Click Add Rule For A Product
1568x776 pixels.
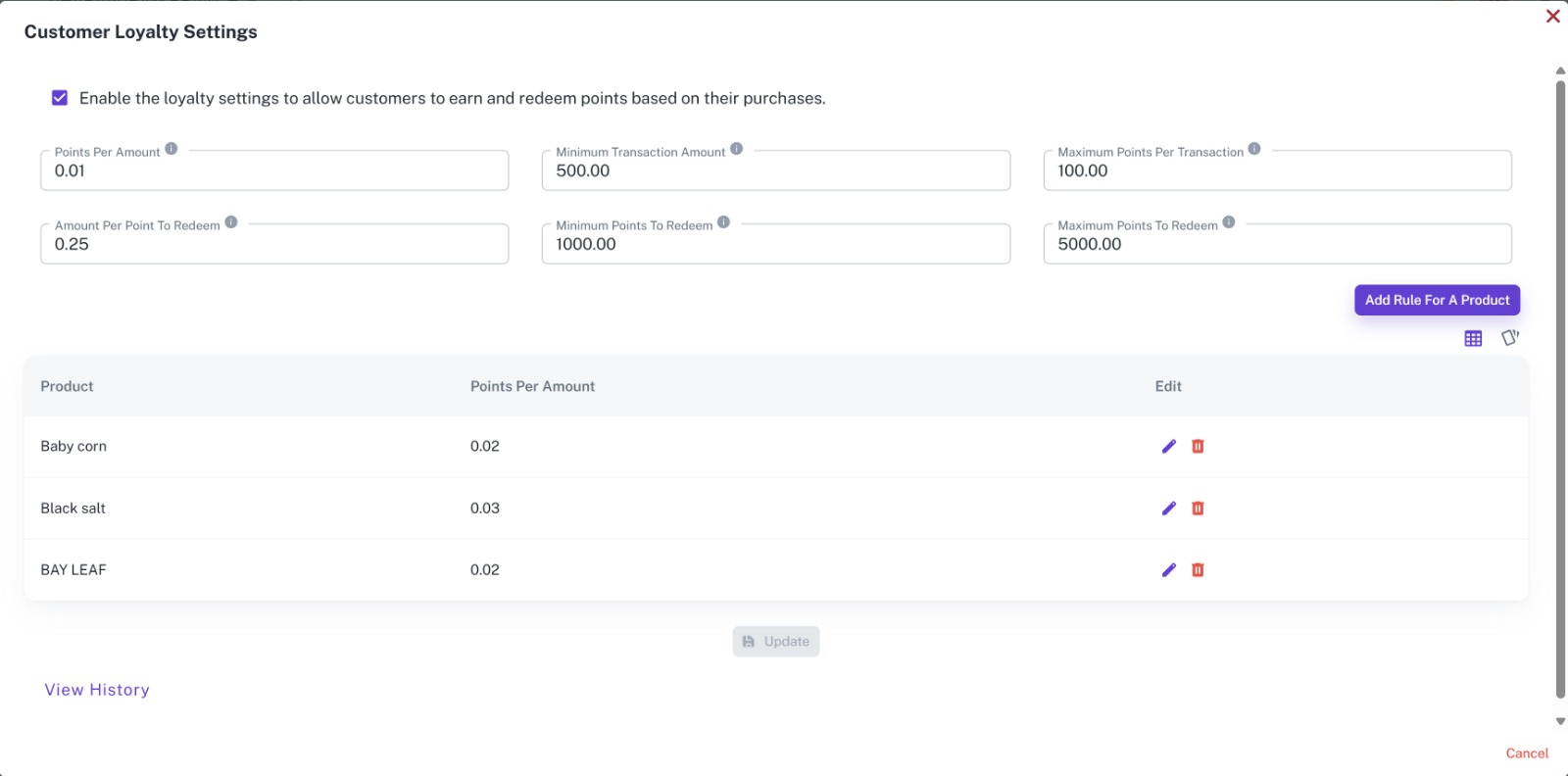1437,300
